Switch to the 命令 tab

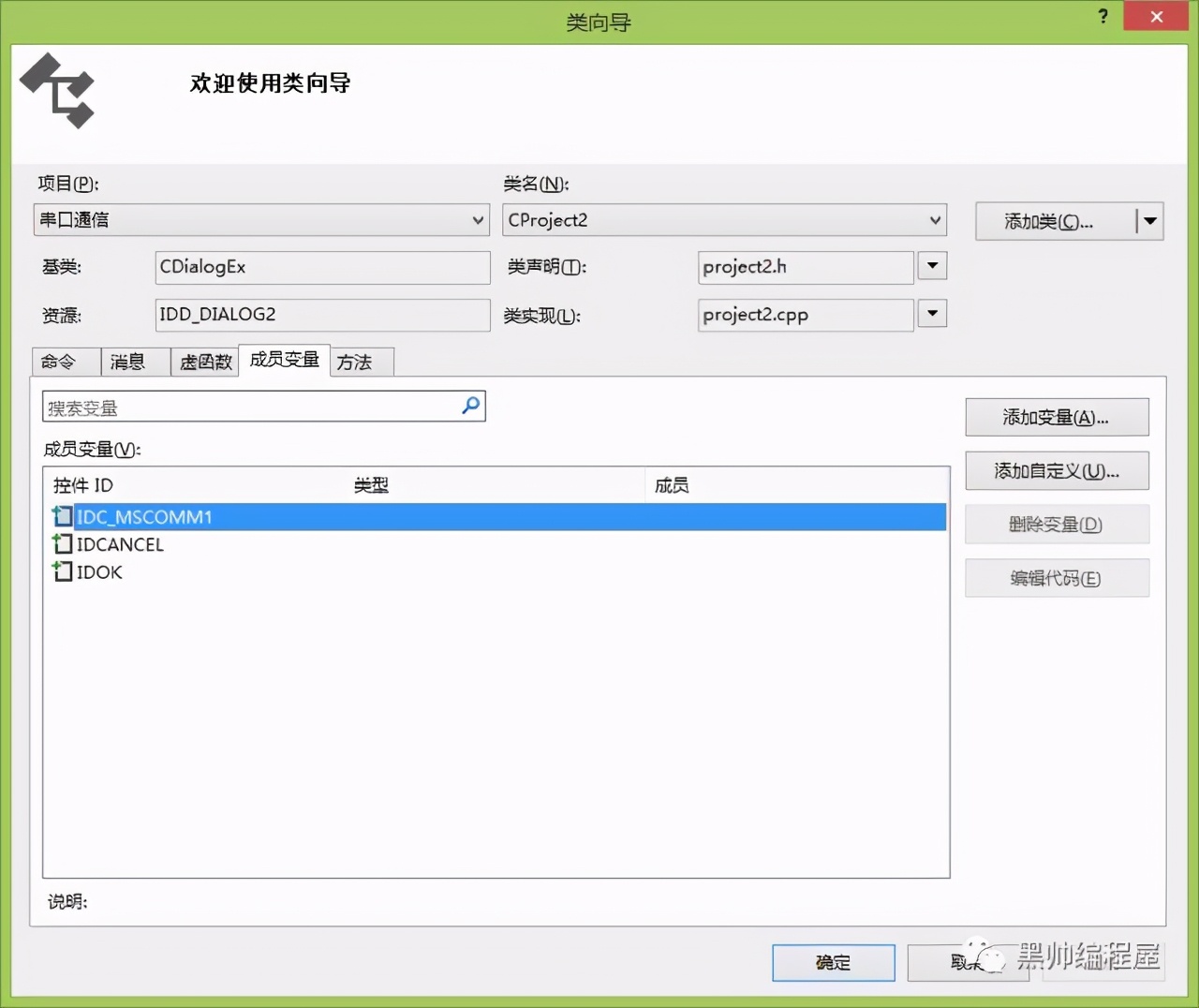[x=65, y=362]
